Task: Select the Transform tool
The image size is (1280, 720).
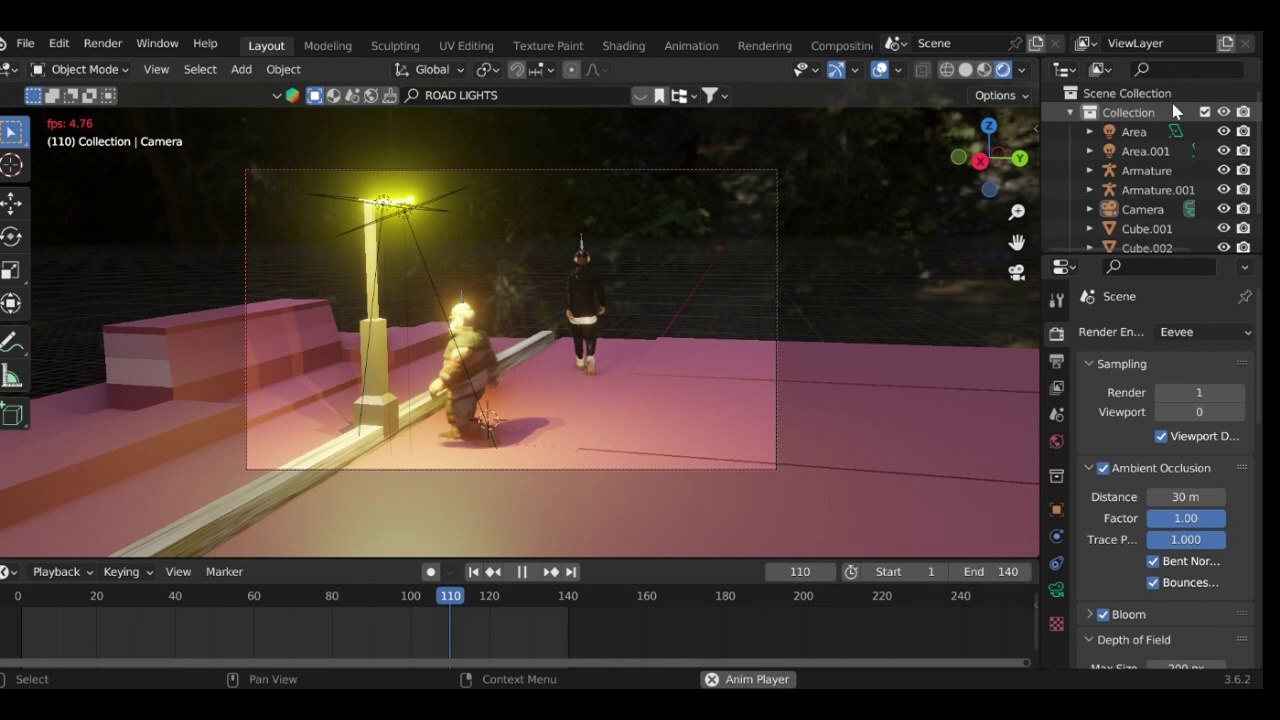Action: [x=12, y=303]
